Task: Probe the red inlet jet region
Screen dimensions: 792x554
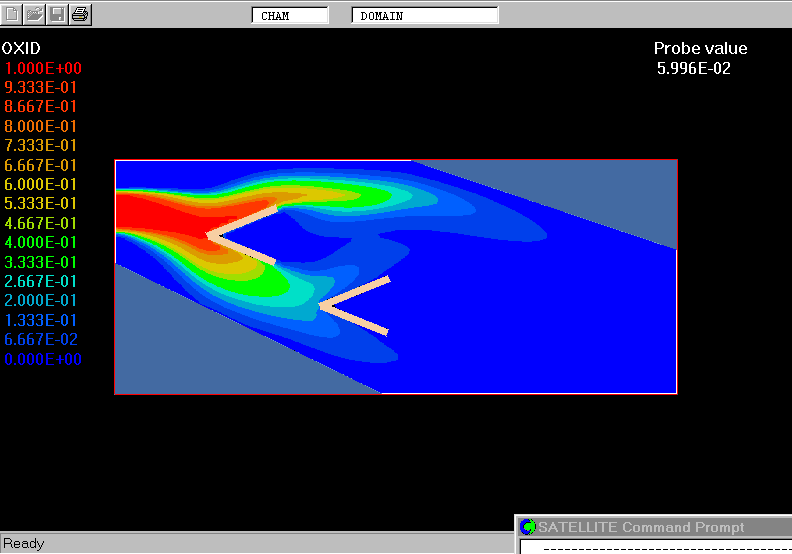Action: (150, 215)
